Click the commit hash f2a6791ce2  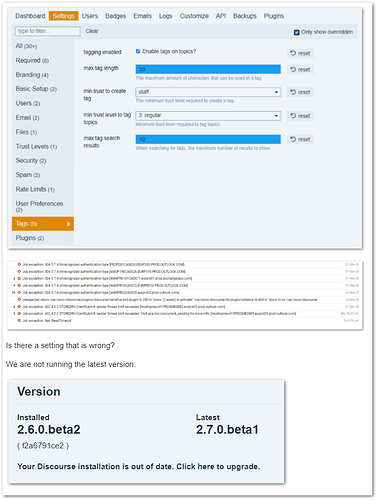pos(43,446)
